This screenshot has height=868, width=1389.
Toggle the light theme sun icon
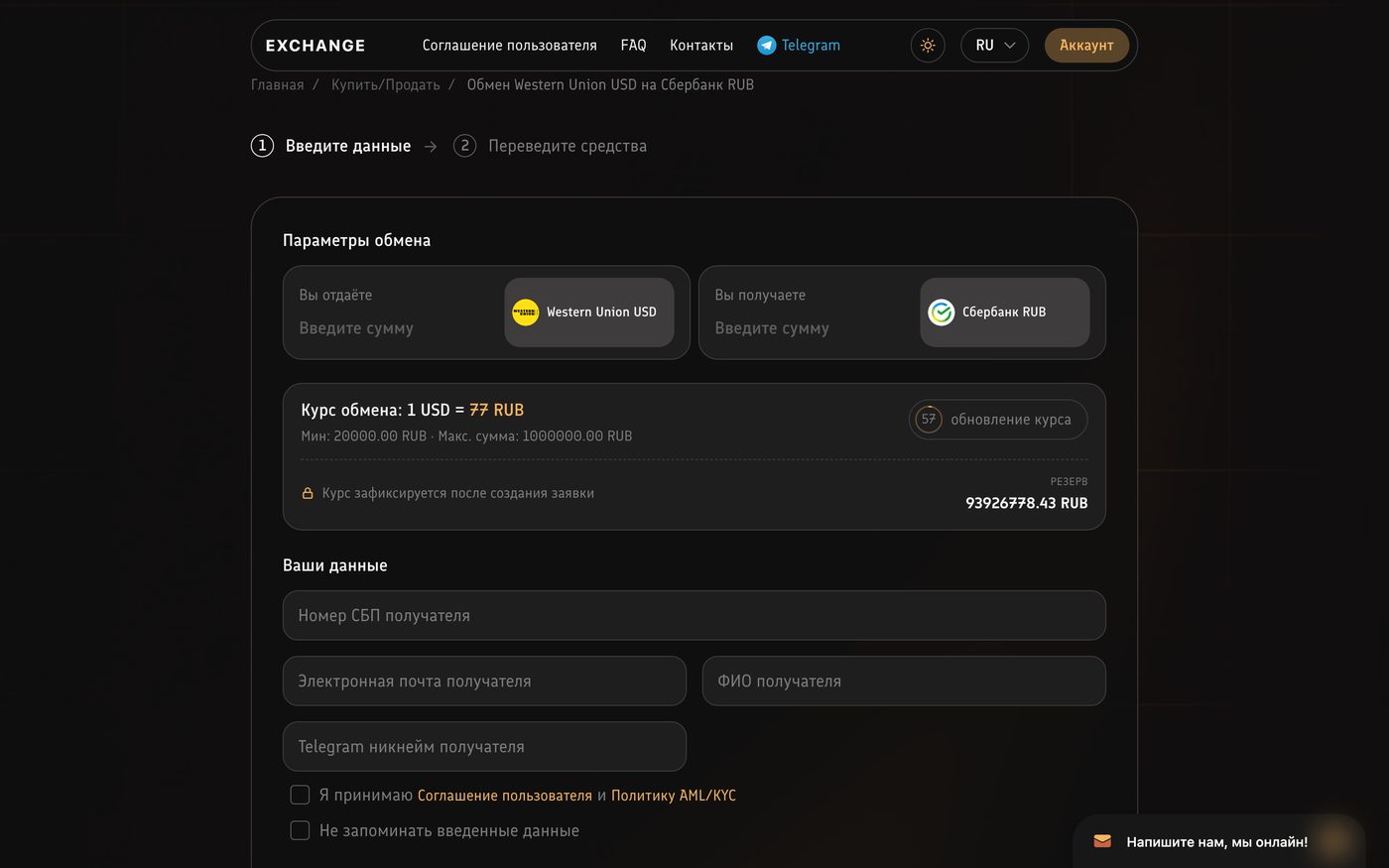928,46
